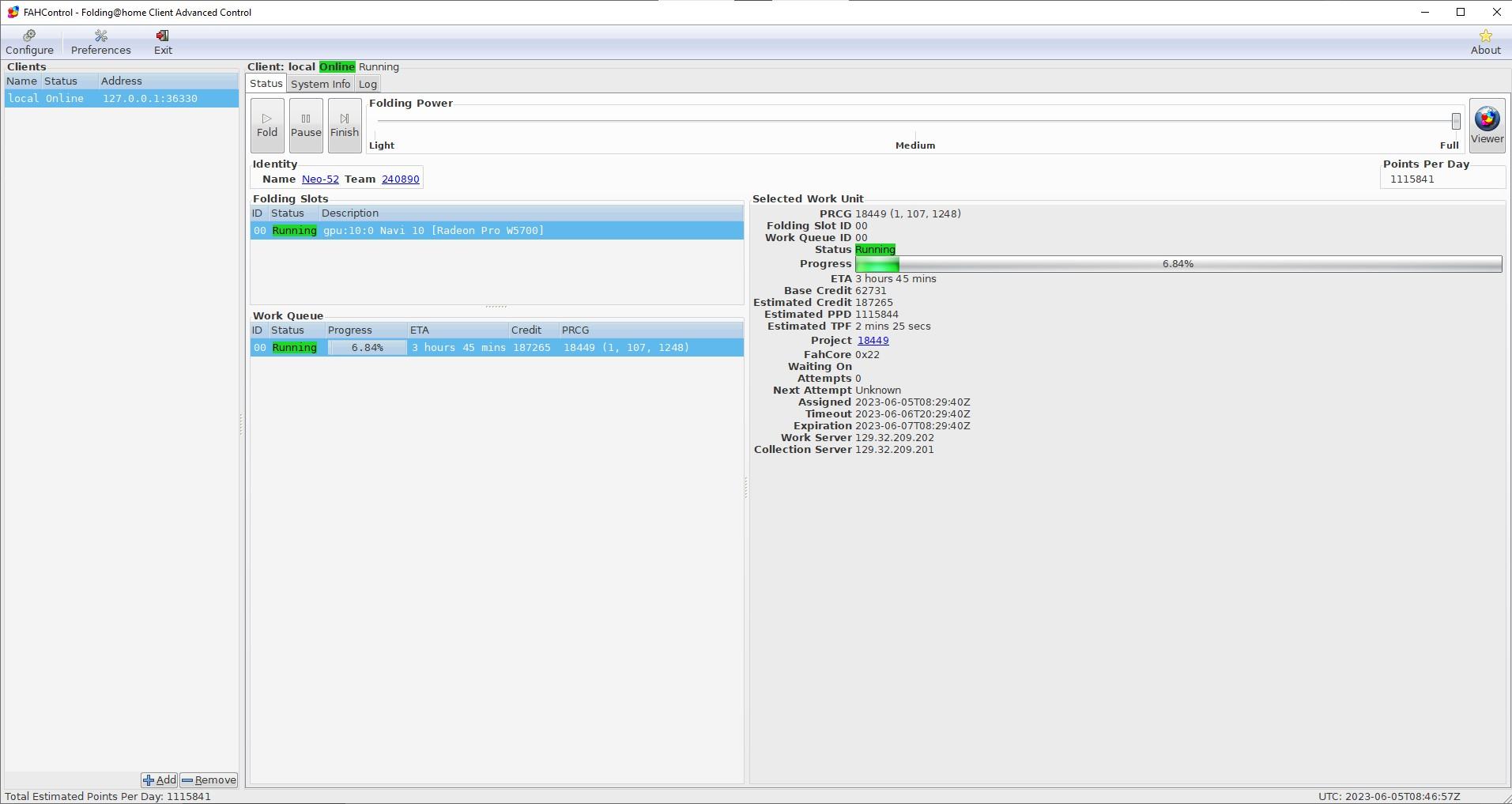Add a new client
Screen dimensions: 1512x804
(160, 779)
